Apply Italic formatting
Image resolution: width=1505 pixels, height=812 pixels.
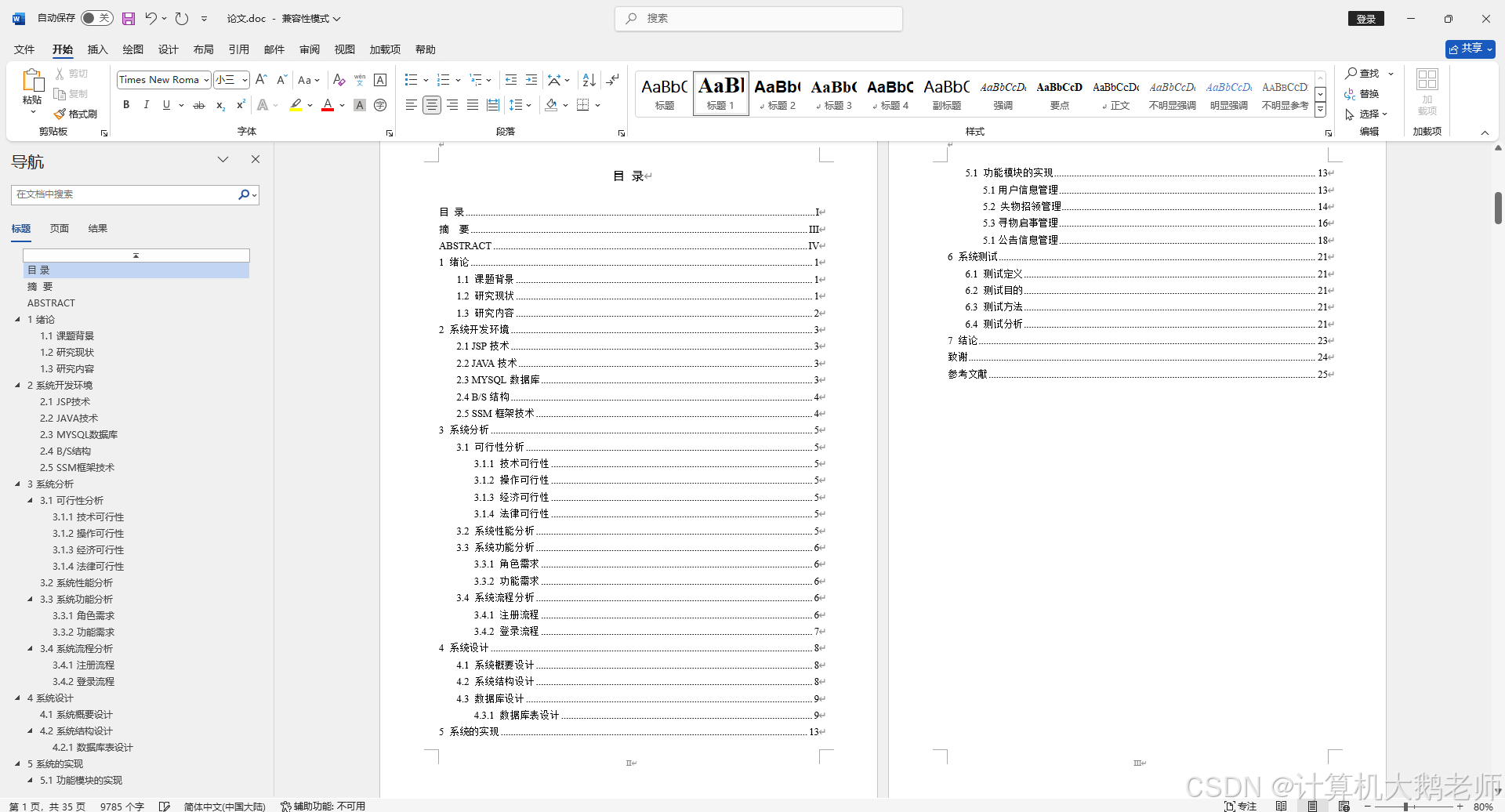[146, 104]
